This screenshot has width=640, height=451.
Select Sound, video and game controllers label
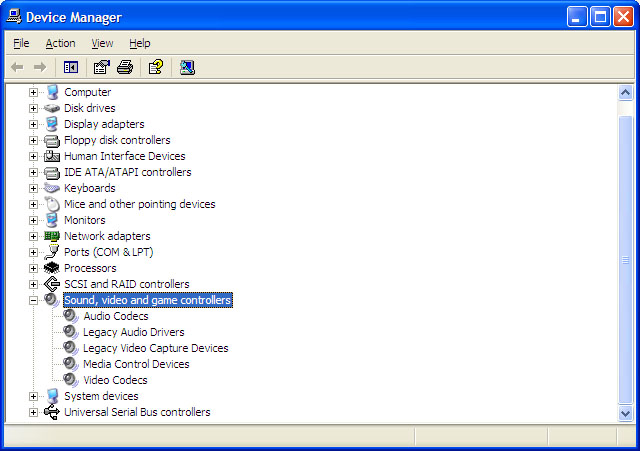pyautogui.click(x=148, y=300)
